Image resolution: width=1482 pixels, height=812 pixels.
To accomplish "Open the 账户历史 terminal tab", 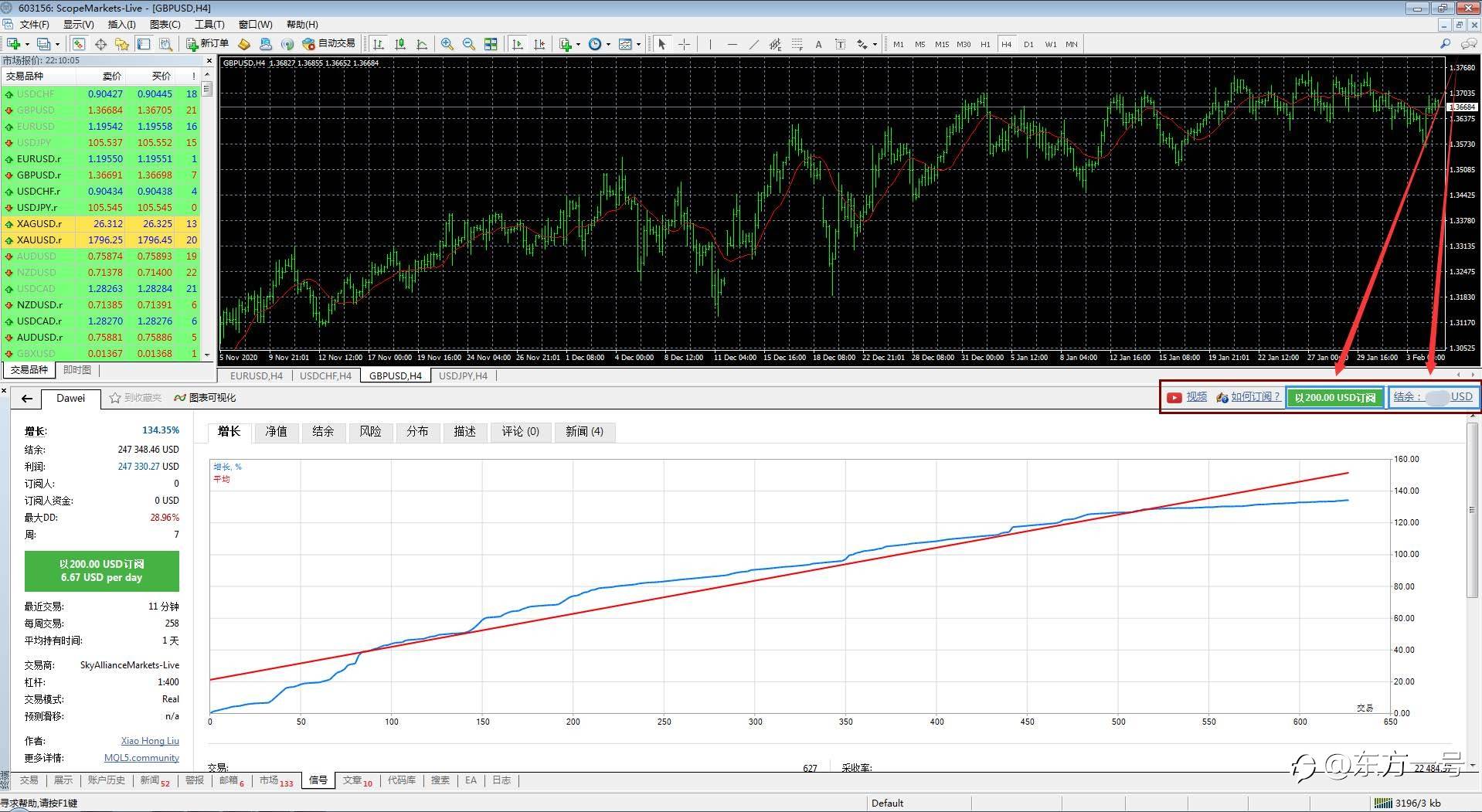I will [x=106, y=780].
